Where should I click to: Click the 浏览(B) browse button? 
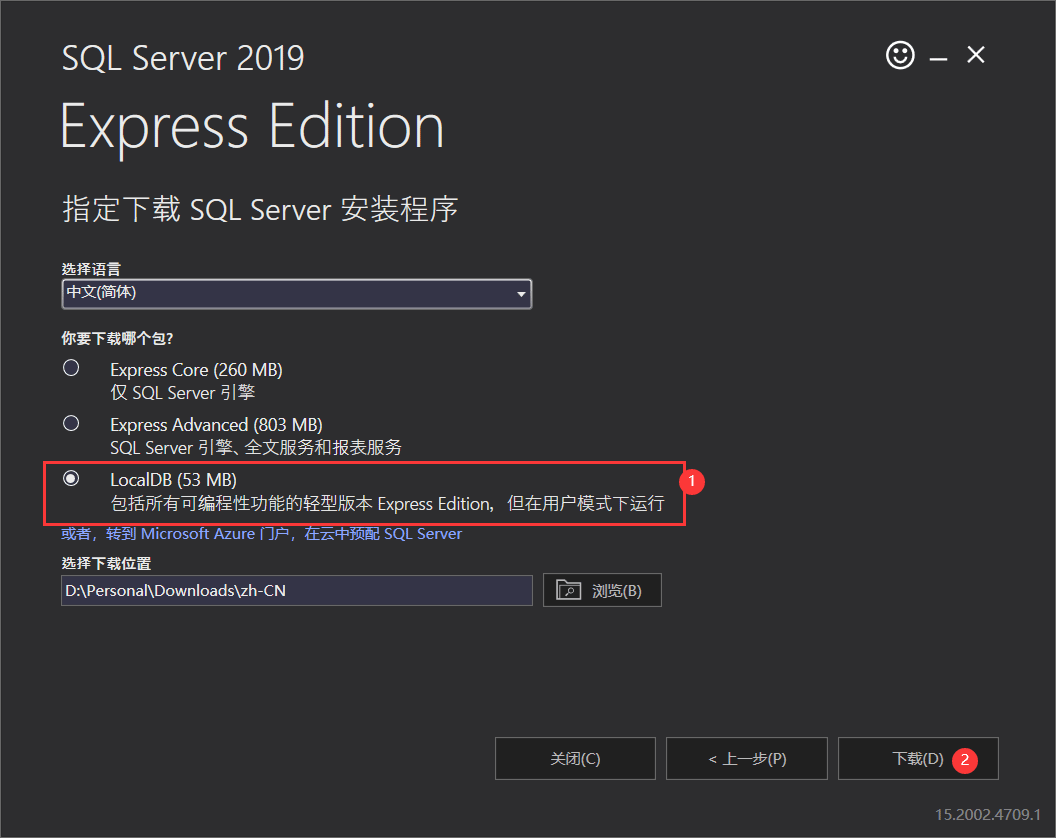click(602, 590)
